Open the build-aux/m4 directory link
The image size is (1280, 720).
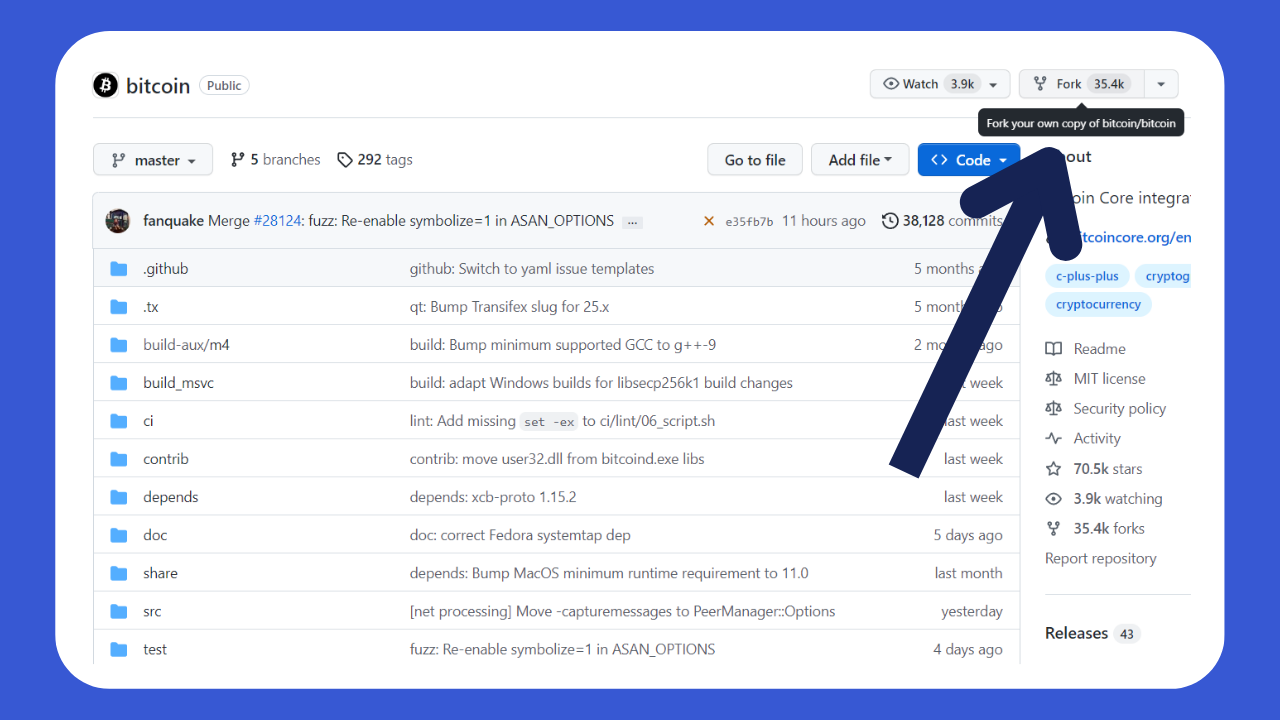click(187, 345)
